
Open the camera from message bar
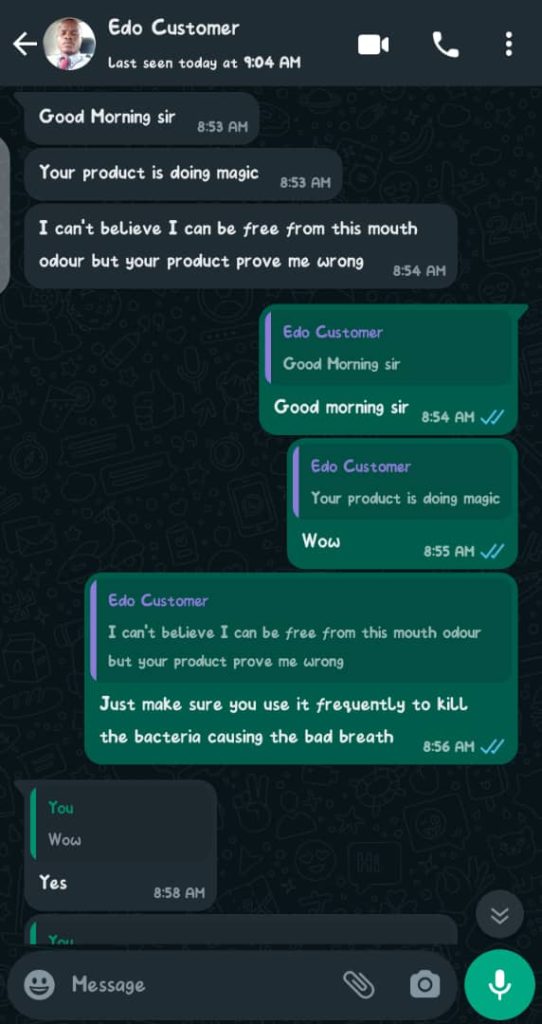click(x=424, y=984)
